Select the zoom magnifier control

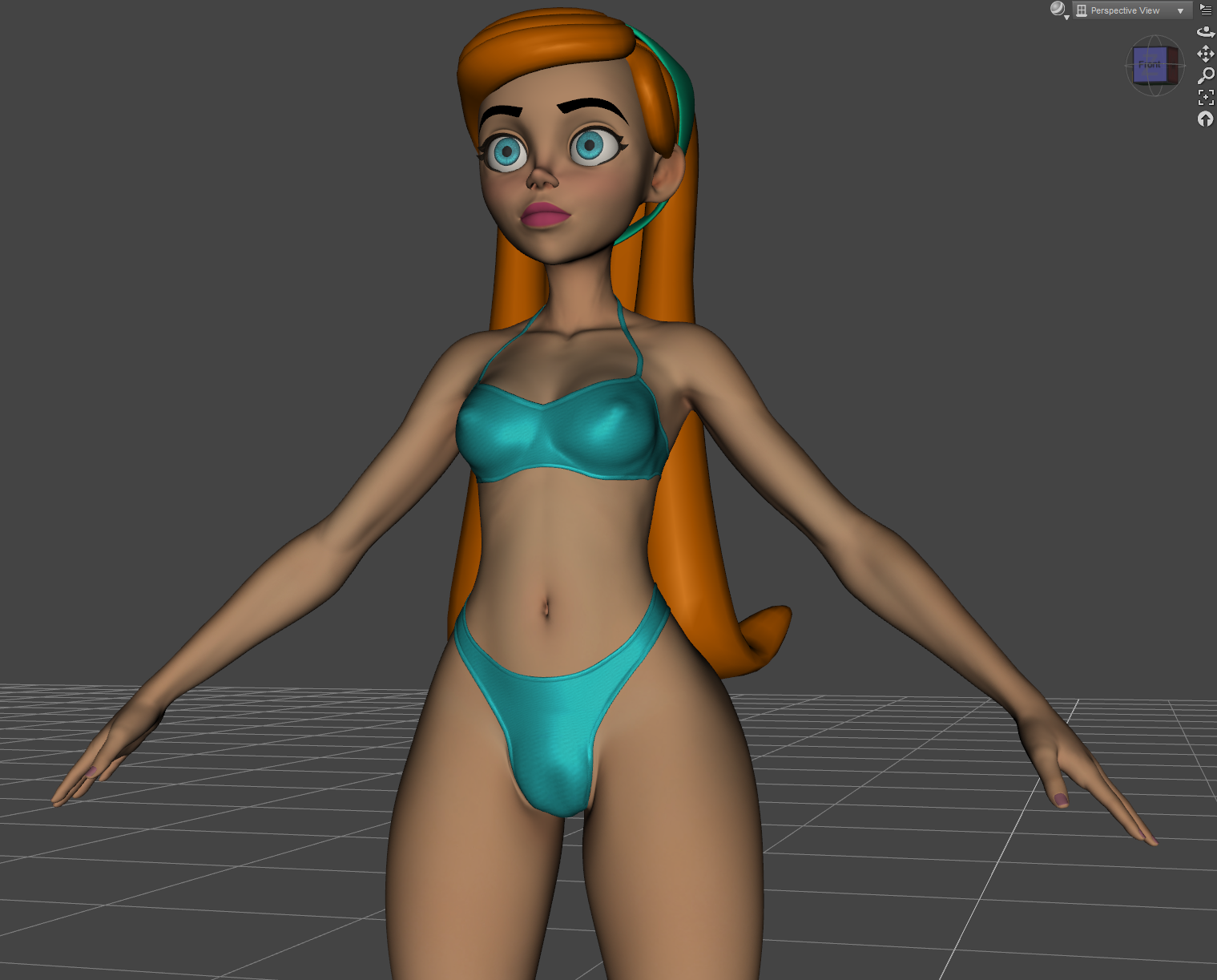click(x=1206, y=75)
